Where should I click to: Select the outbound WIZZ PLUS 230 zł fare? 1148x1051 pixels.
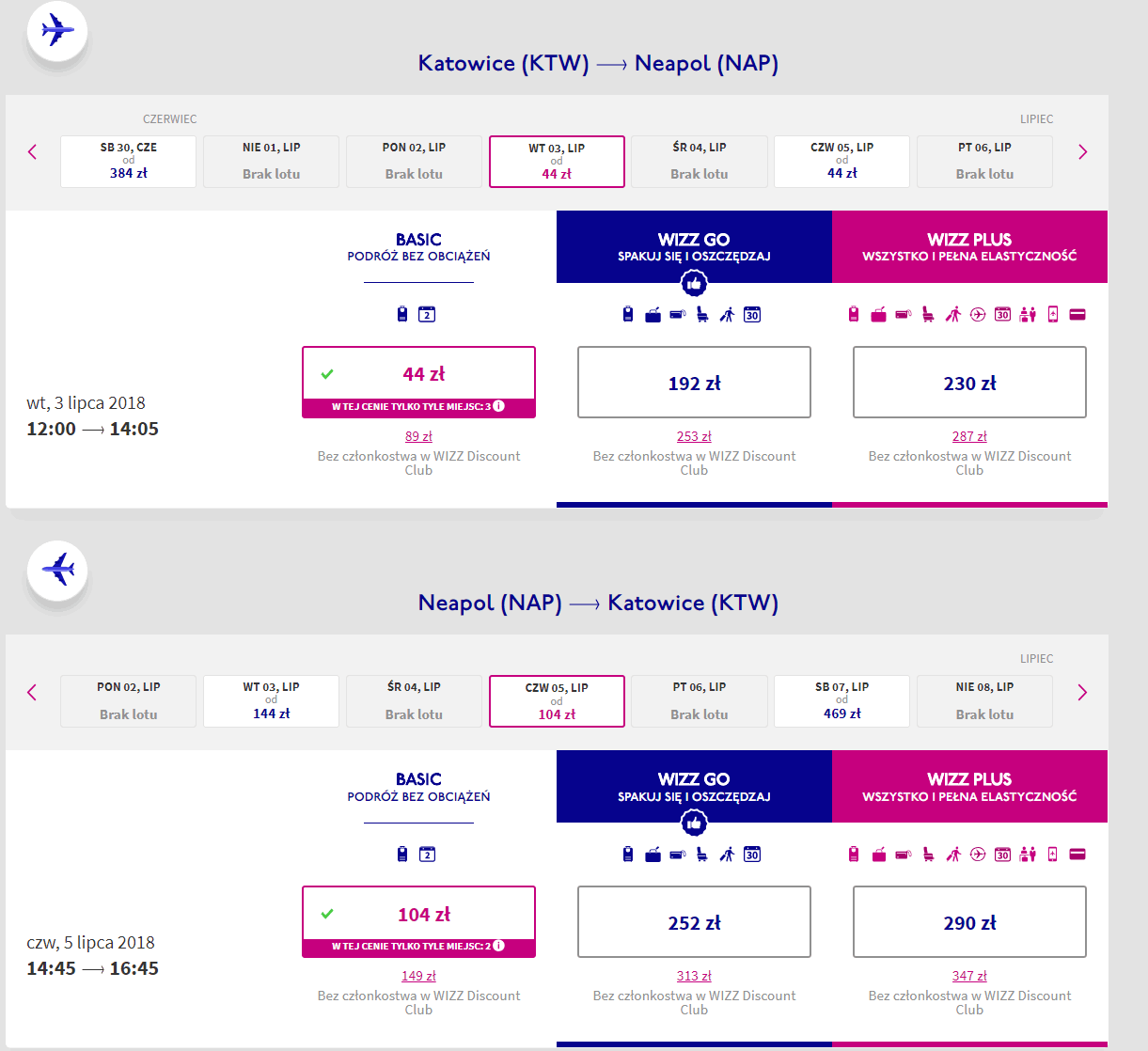point(969,383)
